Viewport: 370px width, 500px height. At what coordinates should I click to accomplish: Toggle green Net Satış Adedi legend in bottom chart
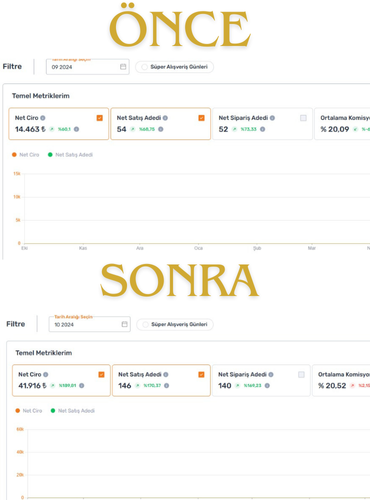pyautogui.click(x=73, y=411)
